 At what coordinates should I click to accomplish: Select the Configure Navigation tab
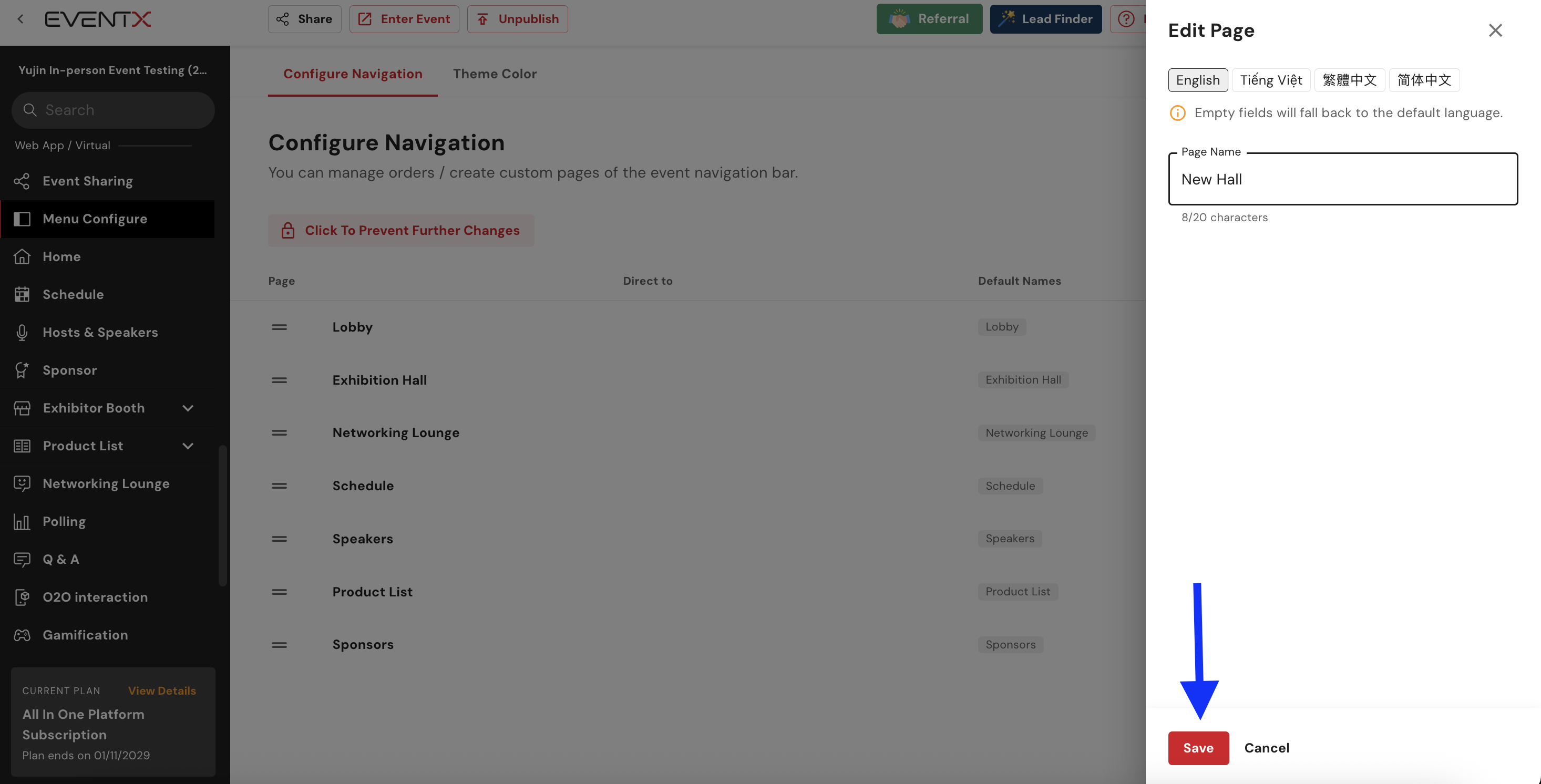pyautogui.click(x=352, y=74)
